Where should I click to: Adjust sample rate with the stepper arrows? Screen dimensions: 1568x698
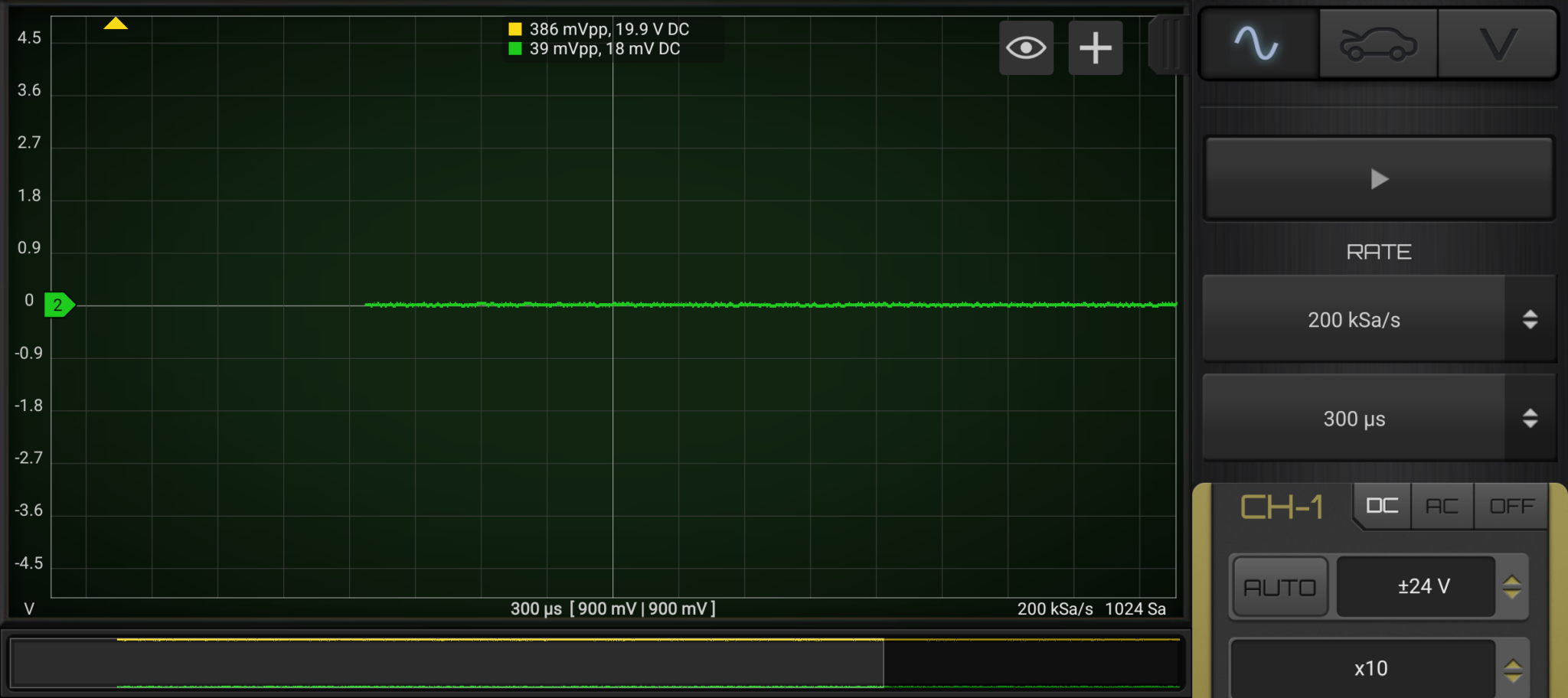coord(1530,320)
